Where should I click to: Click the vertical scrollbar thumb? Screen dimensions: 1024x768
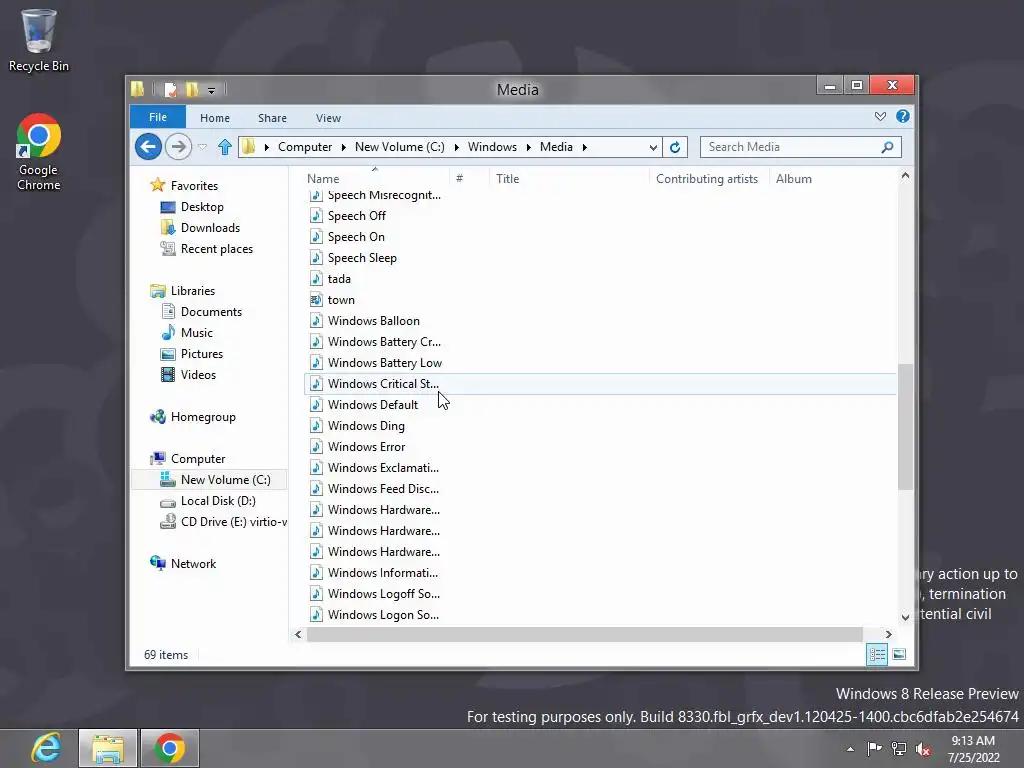click(905, 426)
